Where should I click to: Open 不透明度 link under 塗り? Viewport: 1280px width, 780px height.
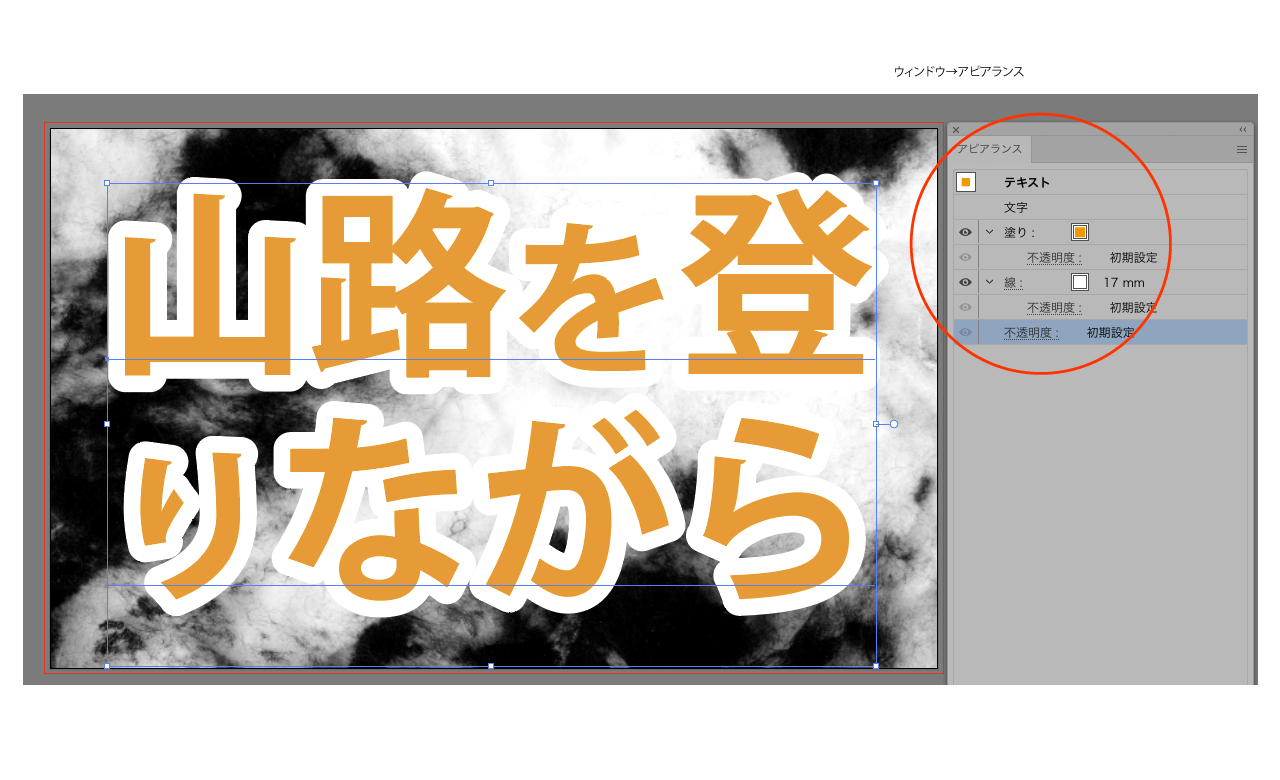pos(1054,257)
